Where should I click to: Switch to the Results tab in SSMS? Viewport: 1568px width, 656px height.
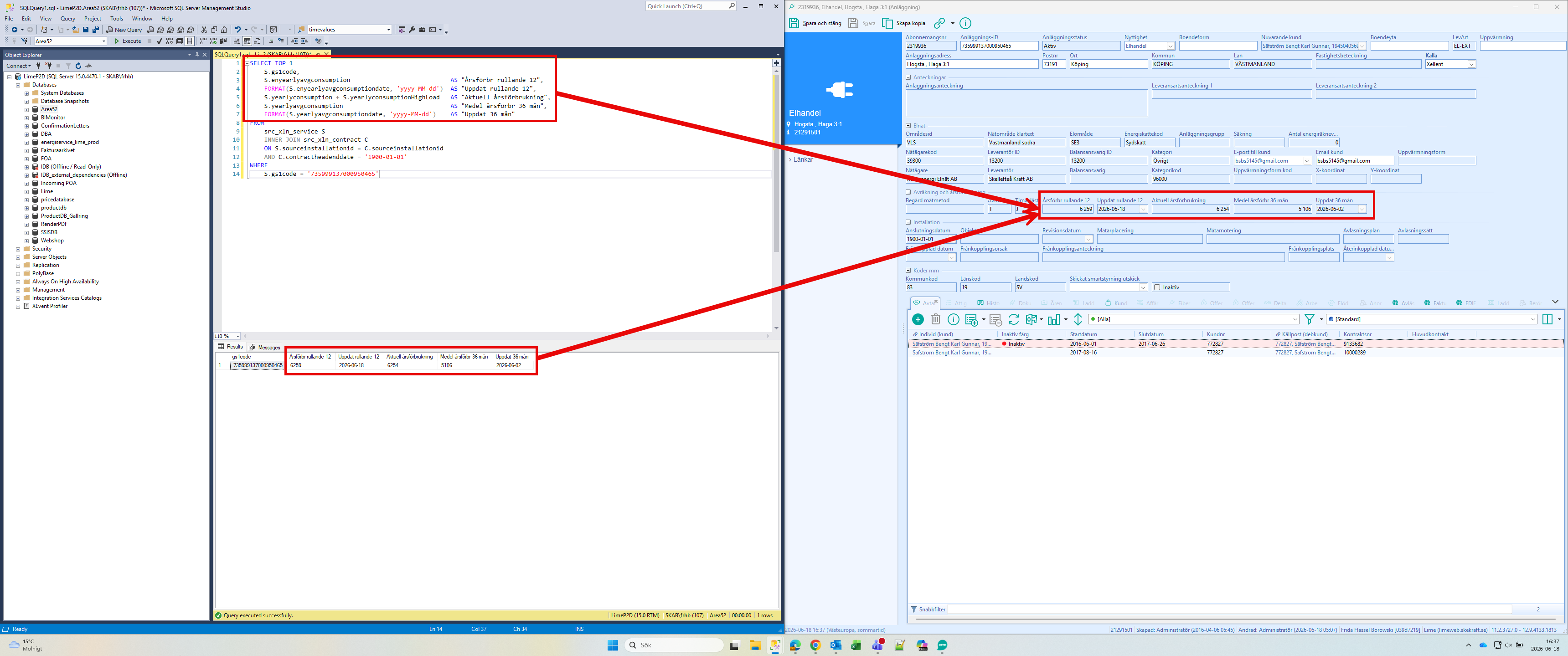pyautogui.click(x=231, y=347)
